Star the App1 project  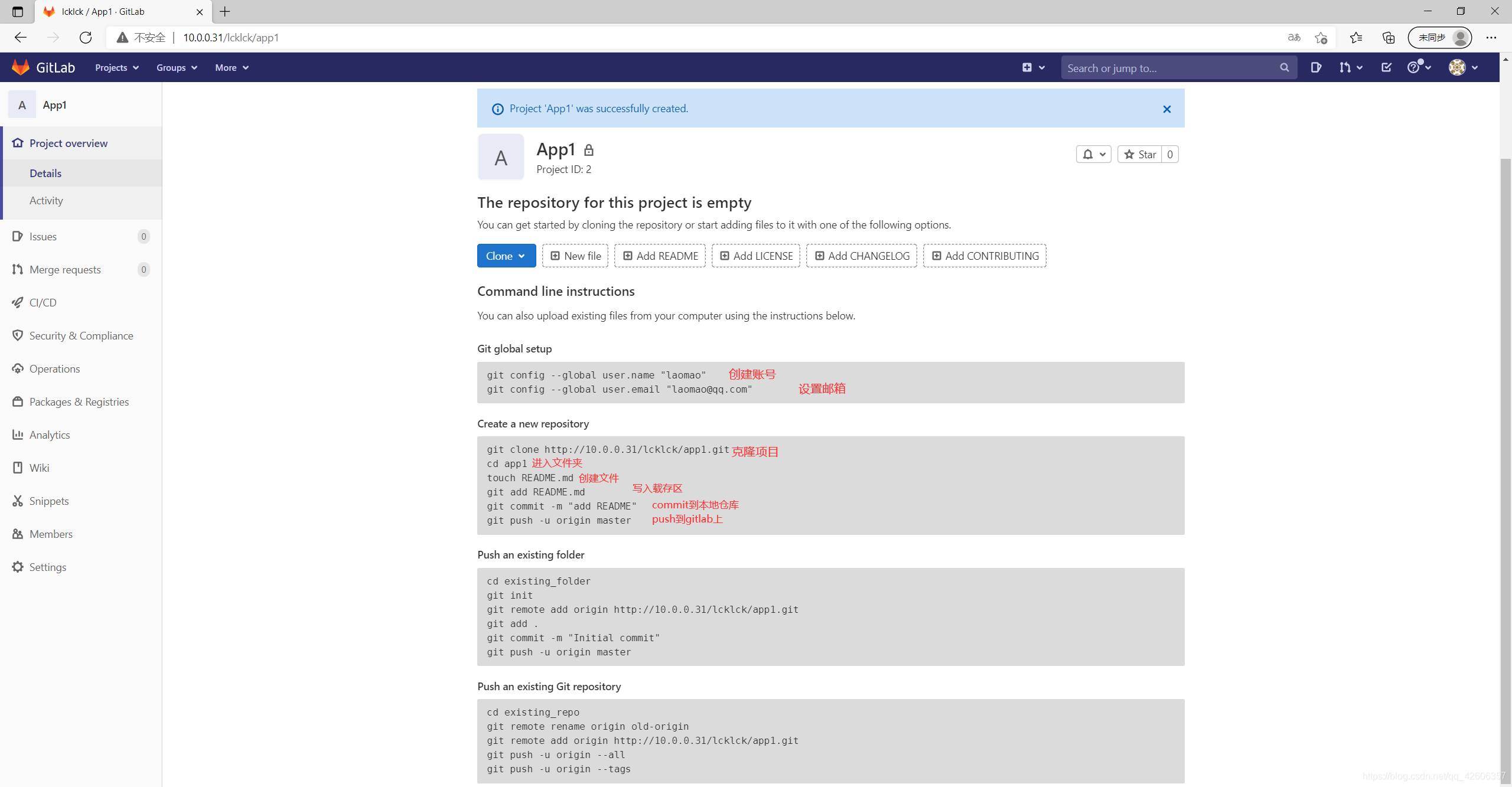pyautogui.click(x=1140, y=154)
